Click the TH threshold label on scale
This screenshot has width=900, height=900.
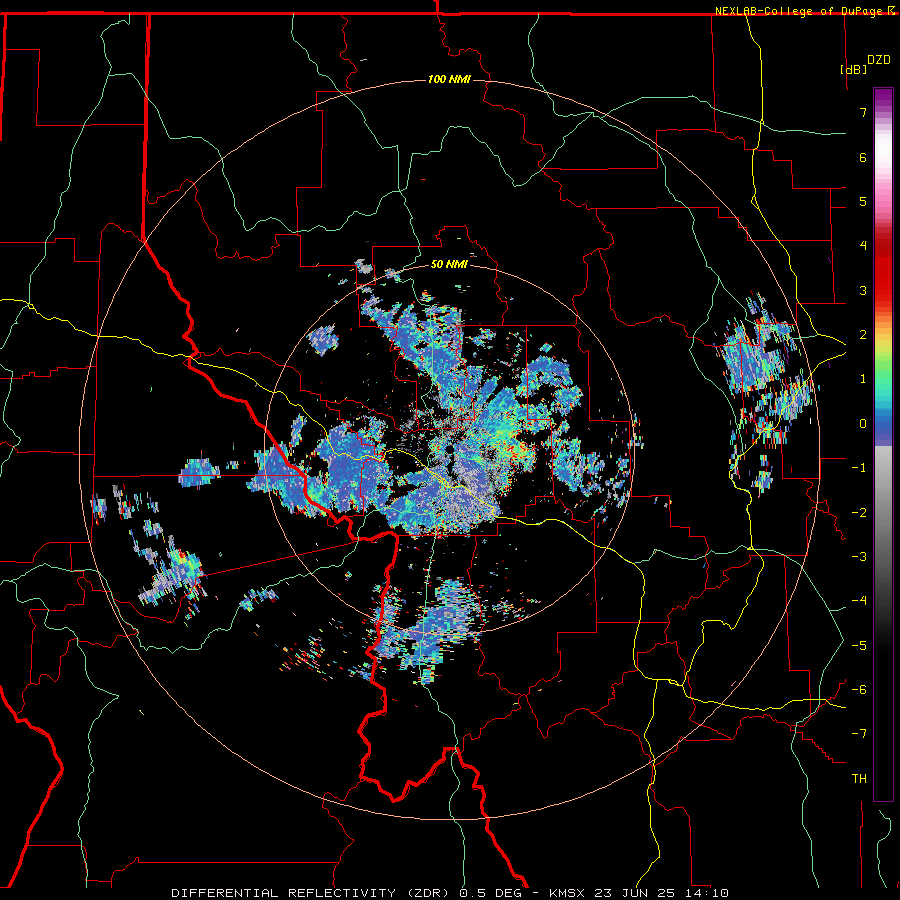point(859,779)
